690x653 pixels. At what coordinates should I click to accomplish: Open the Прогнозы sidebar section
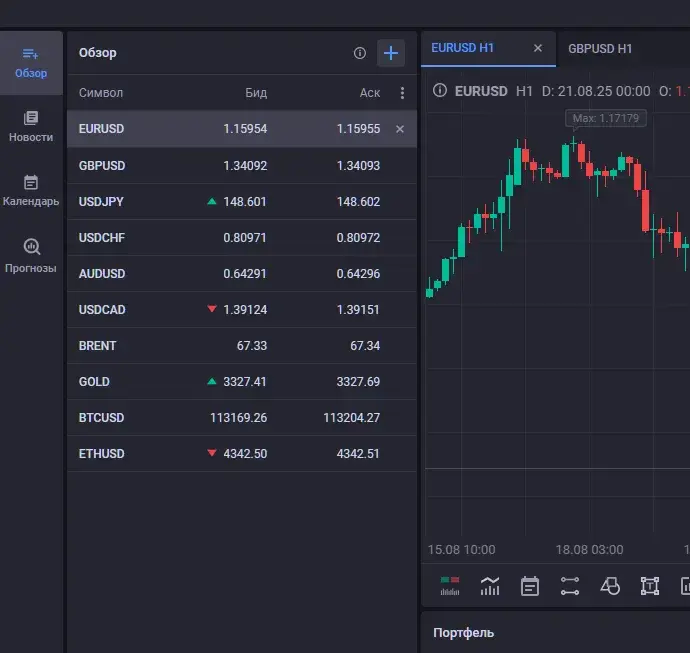pos(31,255)
